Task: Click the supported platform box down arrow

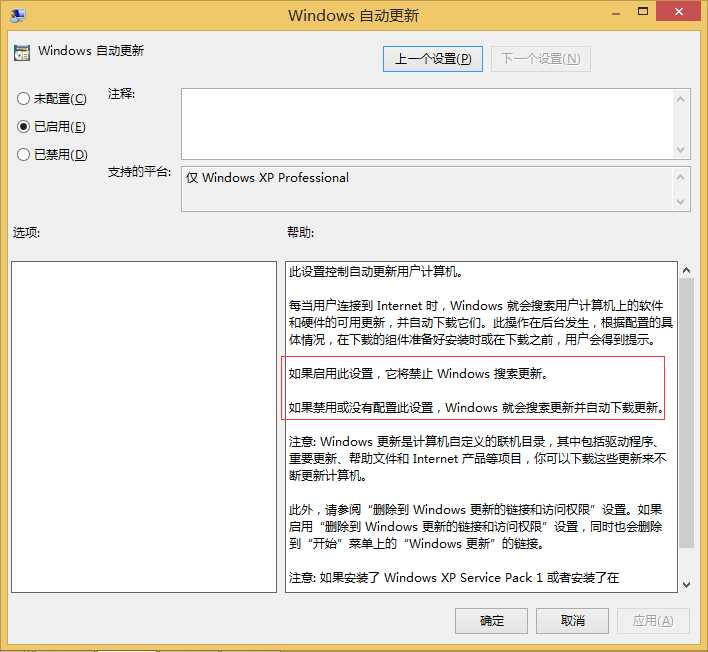Action: click(681, 202)
